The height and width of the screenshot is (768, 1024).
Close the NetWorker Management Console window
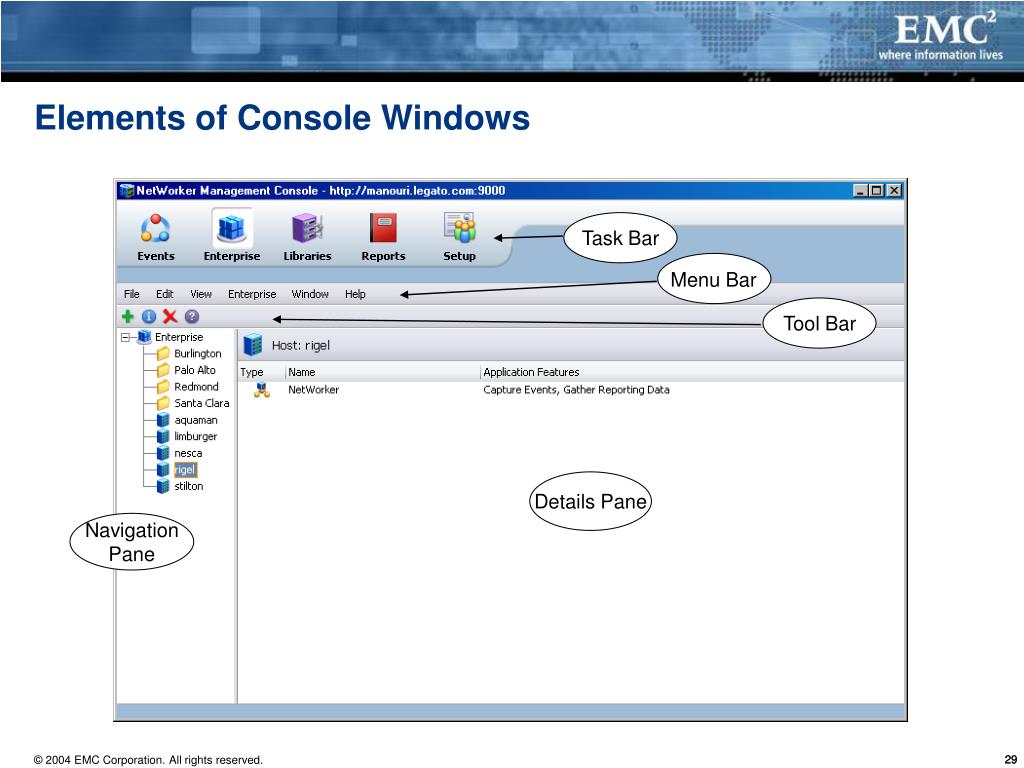tap(894, 191)
